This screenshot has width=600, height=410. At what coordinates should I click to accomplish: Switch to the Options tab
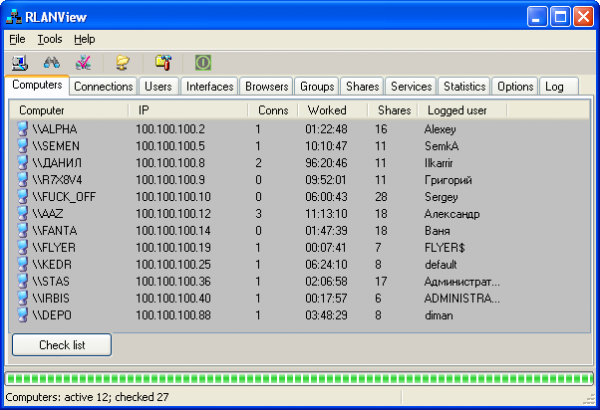point(515,87)
